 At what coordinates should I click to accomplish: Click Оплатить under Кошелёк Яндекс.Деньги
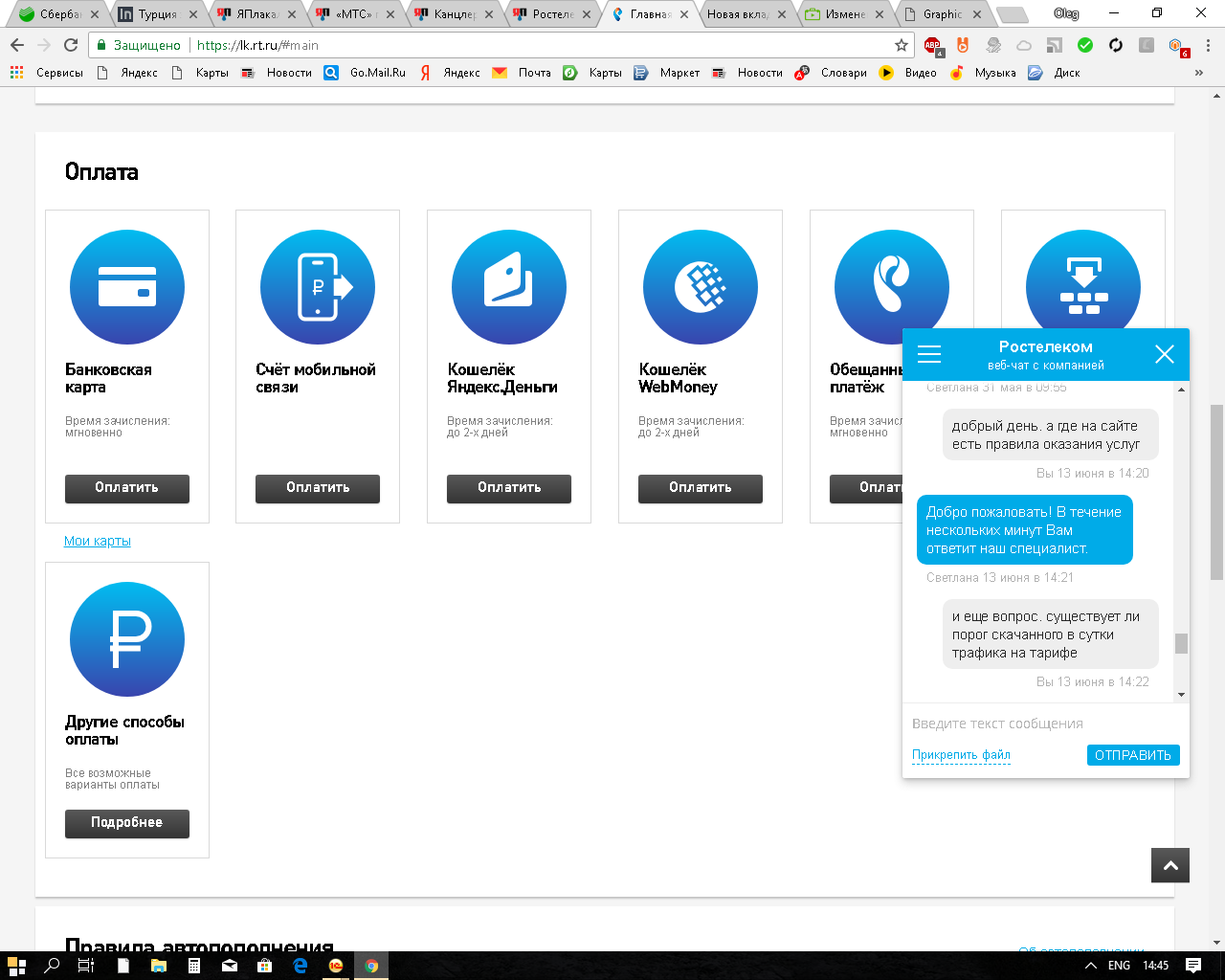click(x=509, y=488)
